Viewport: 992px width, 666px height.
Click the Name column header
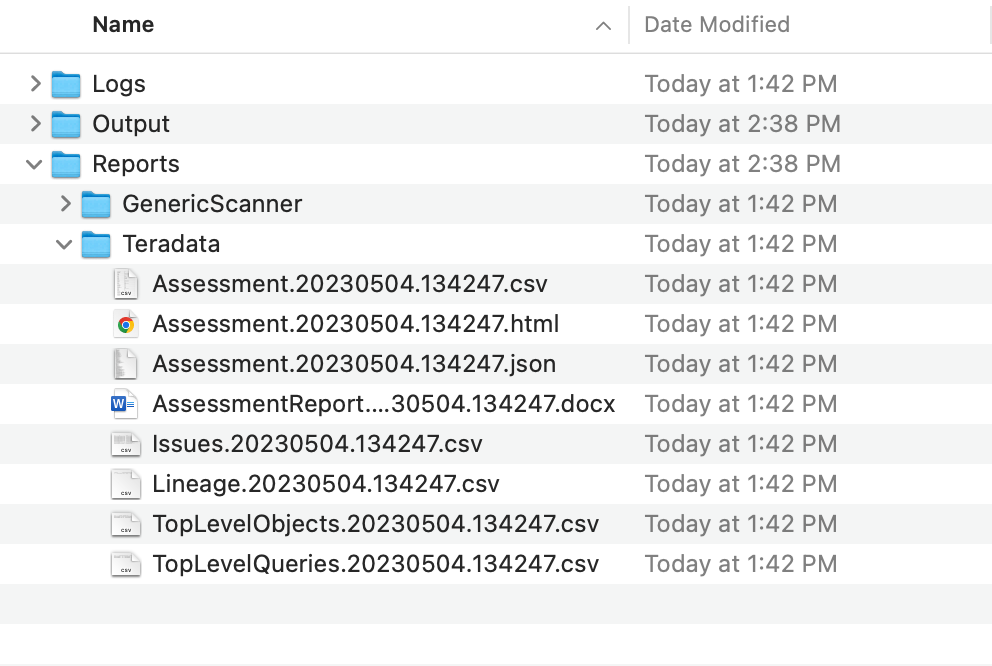pos(122,24)
